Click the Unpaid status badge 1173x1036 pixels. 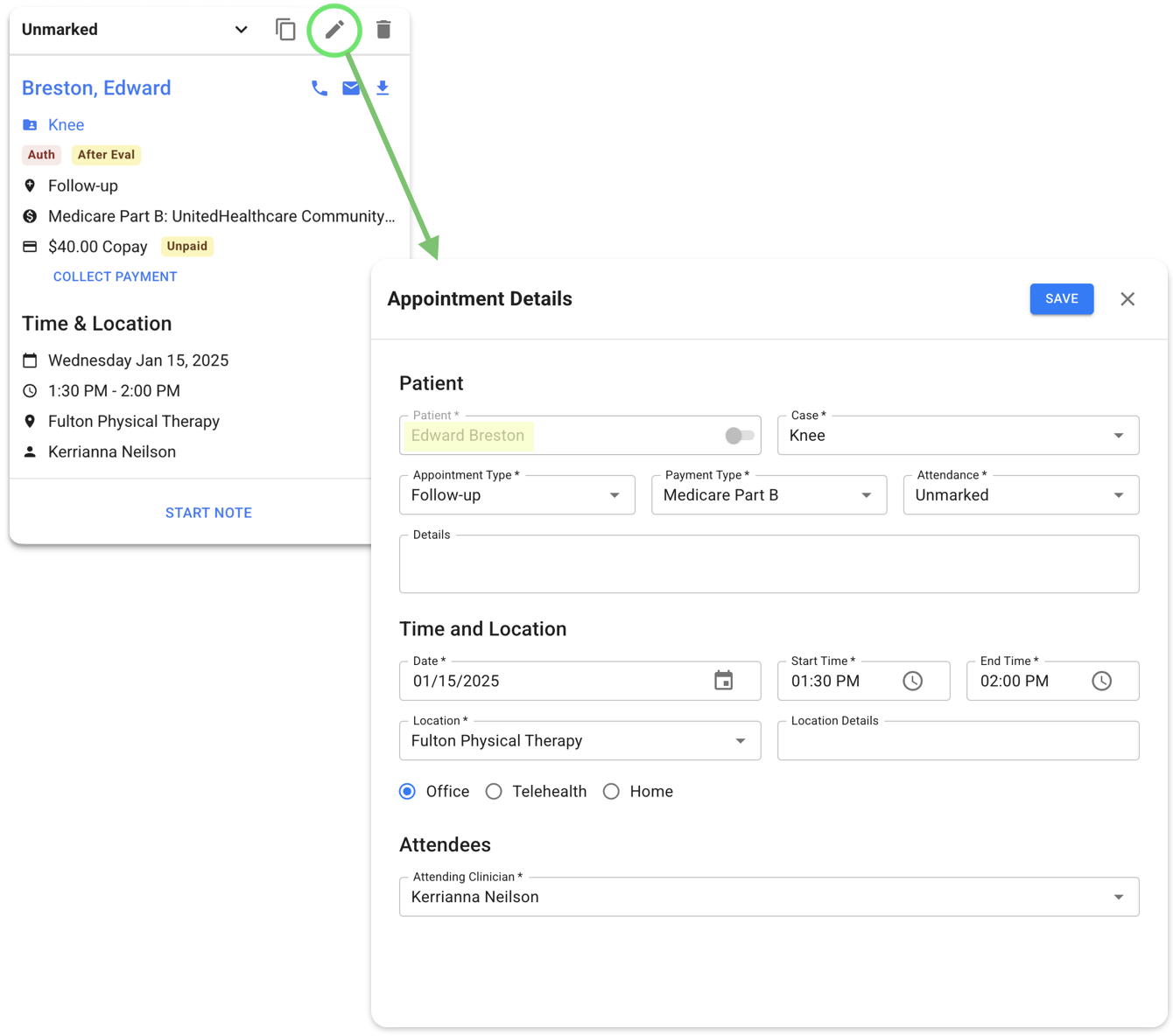[x=187, y=246]
